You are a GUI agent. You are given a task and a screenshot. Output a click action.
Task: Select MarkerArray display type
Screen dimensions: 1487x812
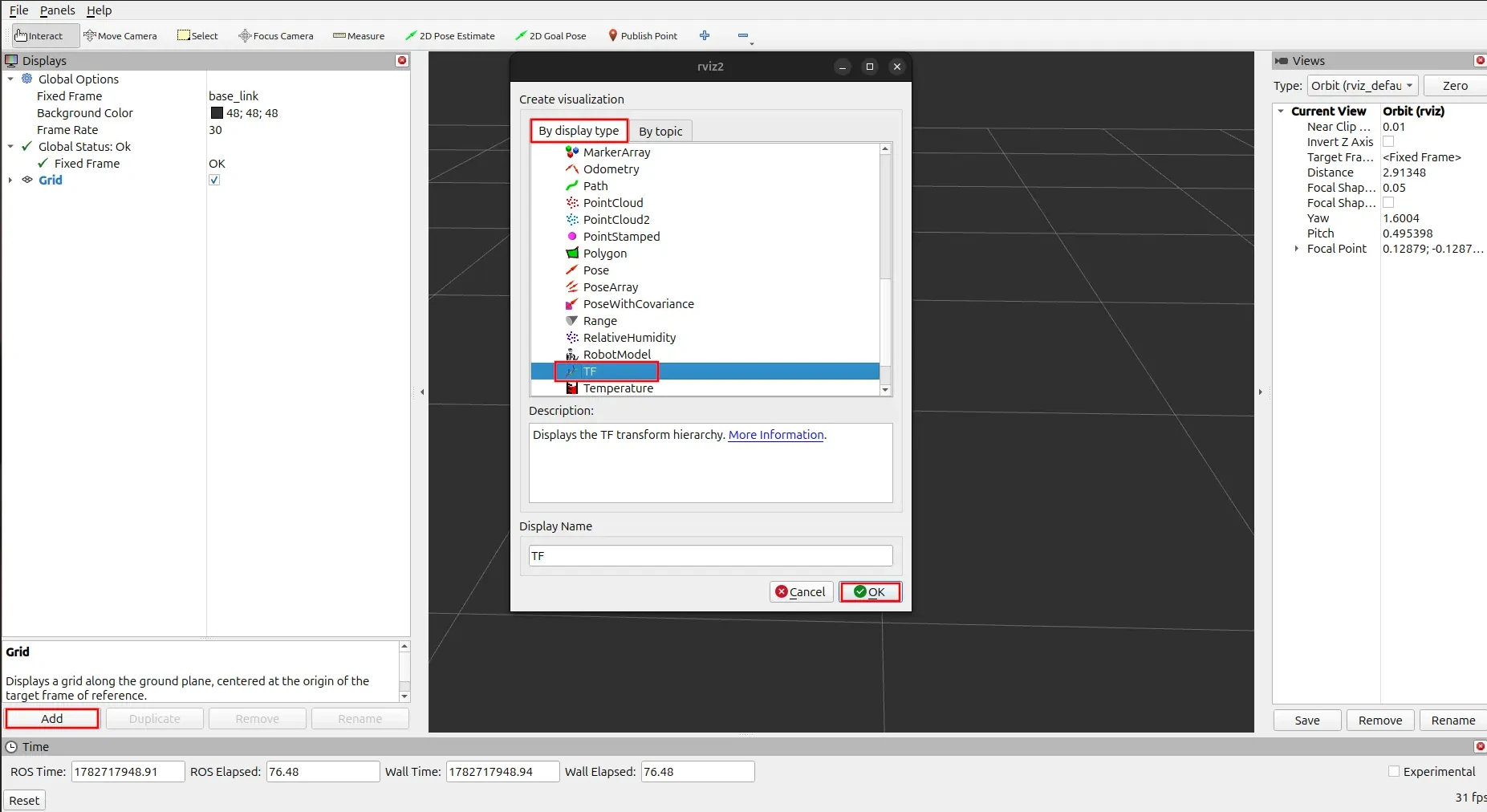[616, 152]
